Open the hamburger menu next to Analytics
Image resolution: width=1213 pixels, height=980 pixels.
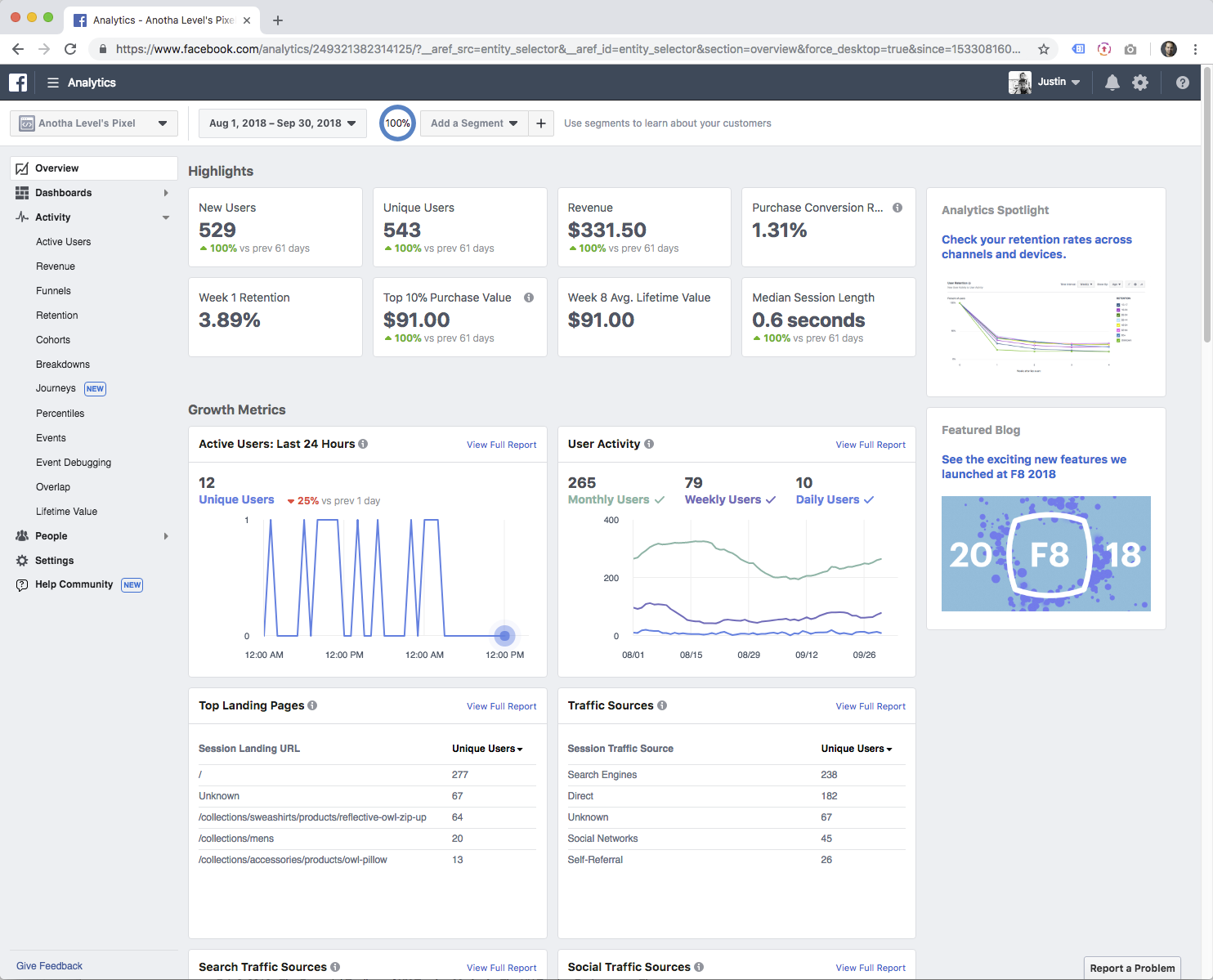coord(53,83)
